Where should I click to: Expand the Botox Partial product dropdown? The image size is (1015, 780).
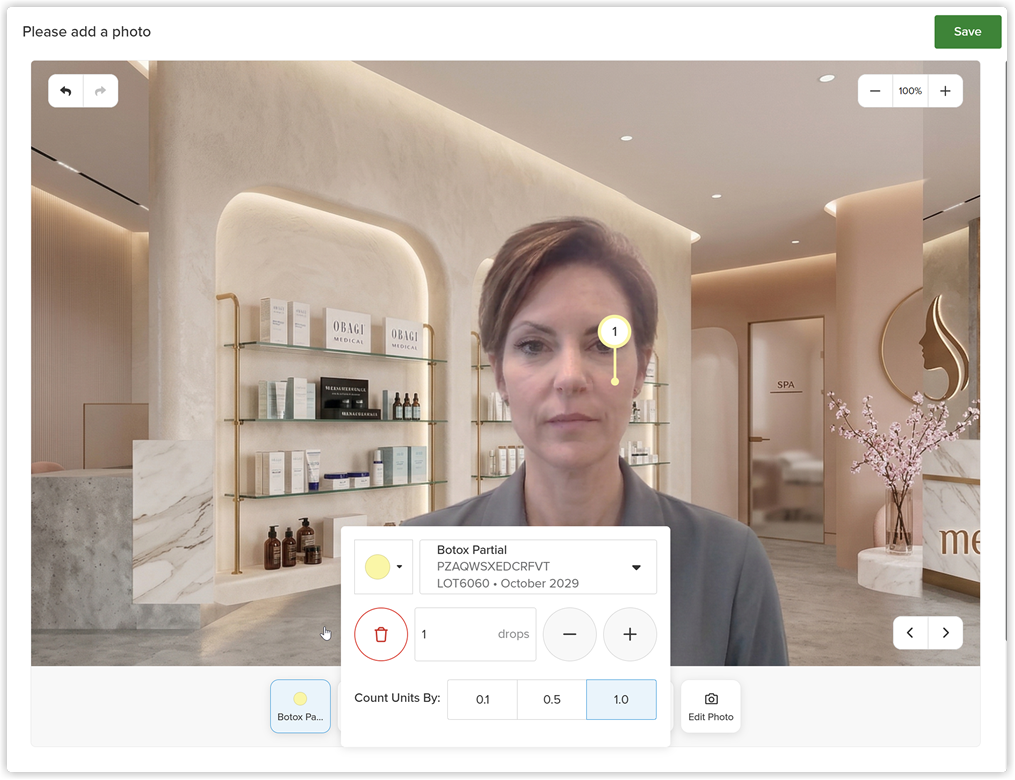click(x=538, y=566)
